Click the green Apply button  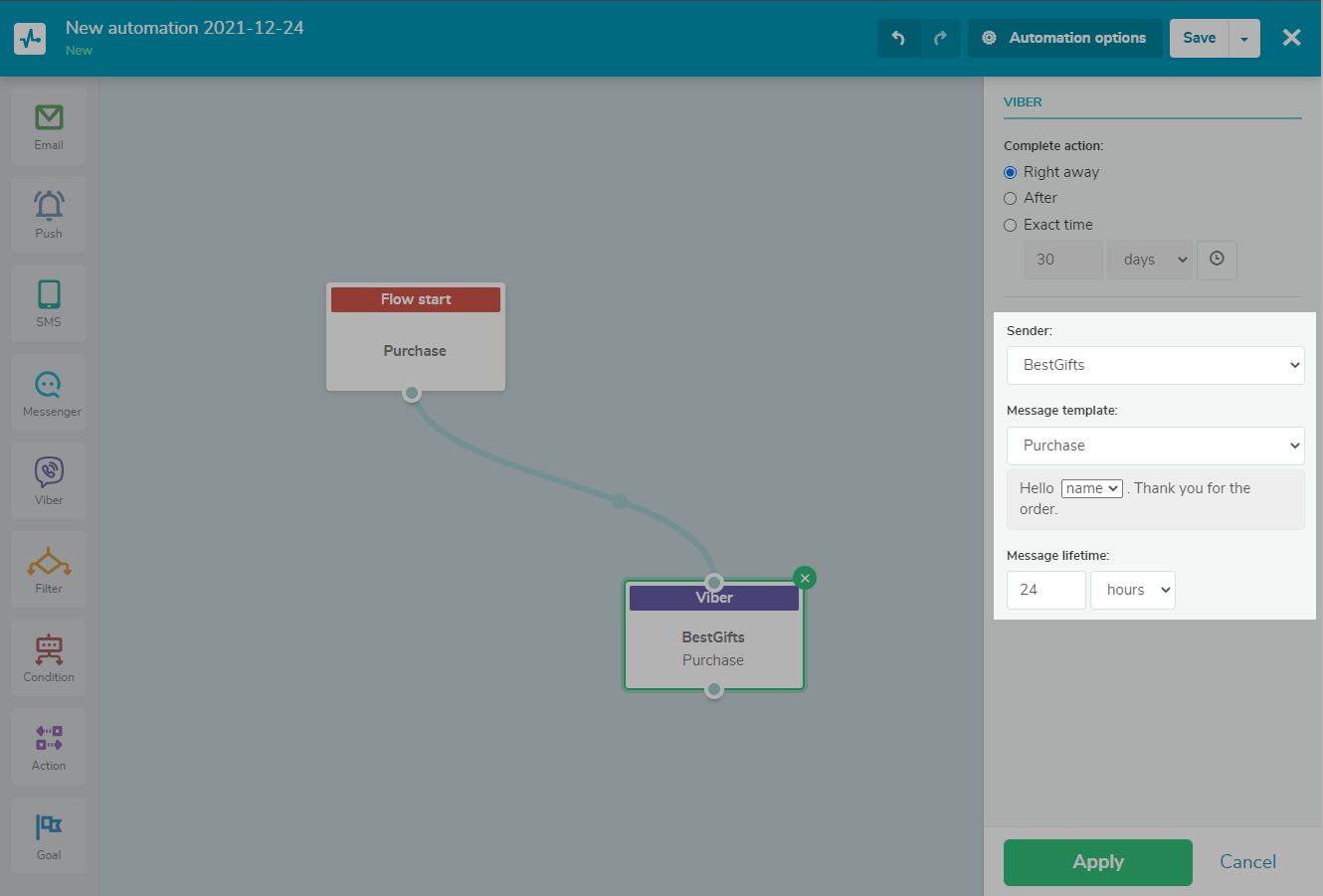pyautogui.click(x=1097, y=862)
